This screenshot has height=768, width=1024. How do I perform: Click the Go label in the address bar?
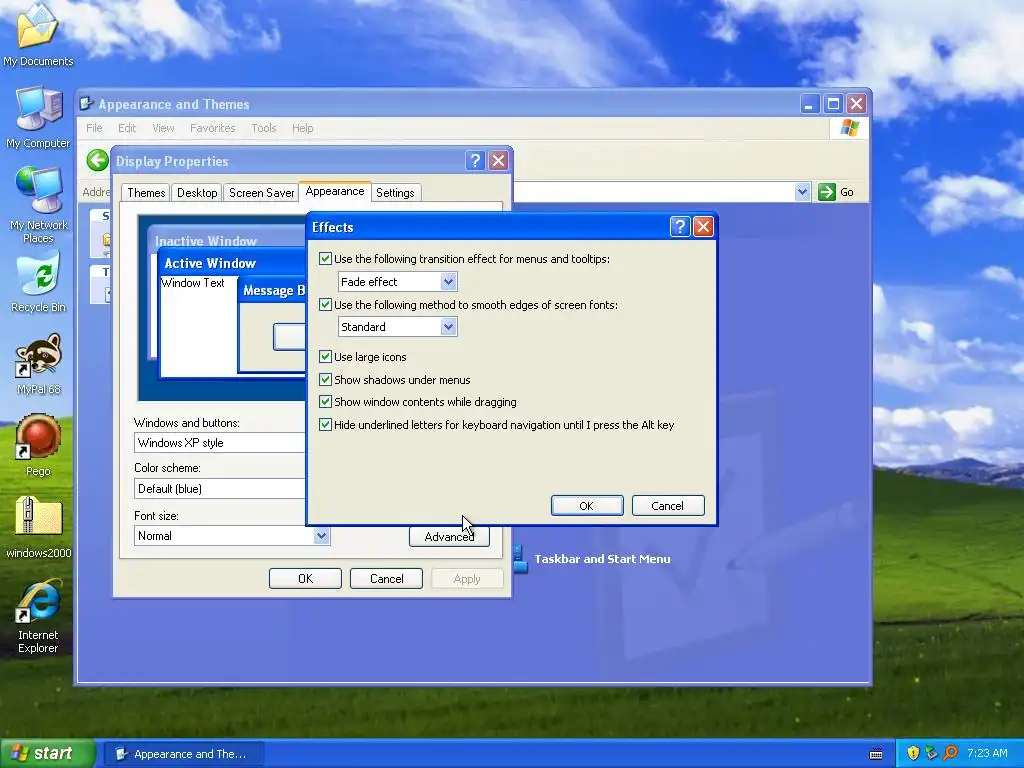pos(846,192)
